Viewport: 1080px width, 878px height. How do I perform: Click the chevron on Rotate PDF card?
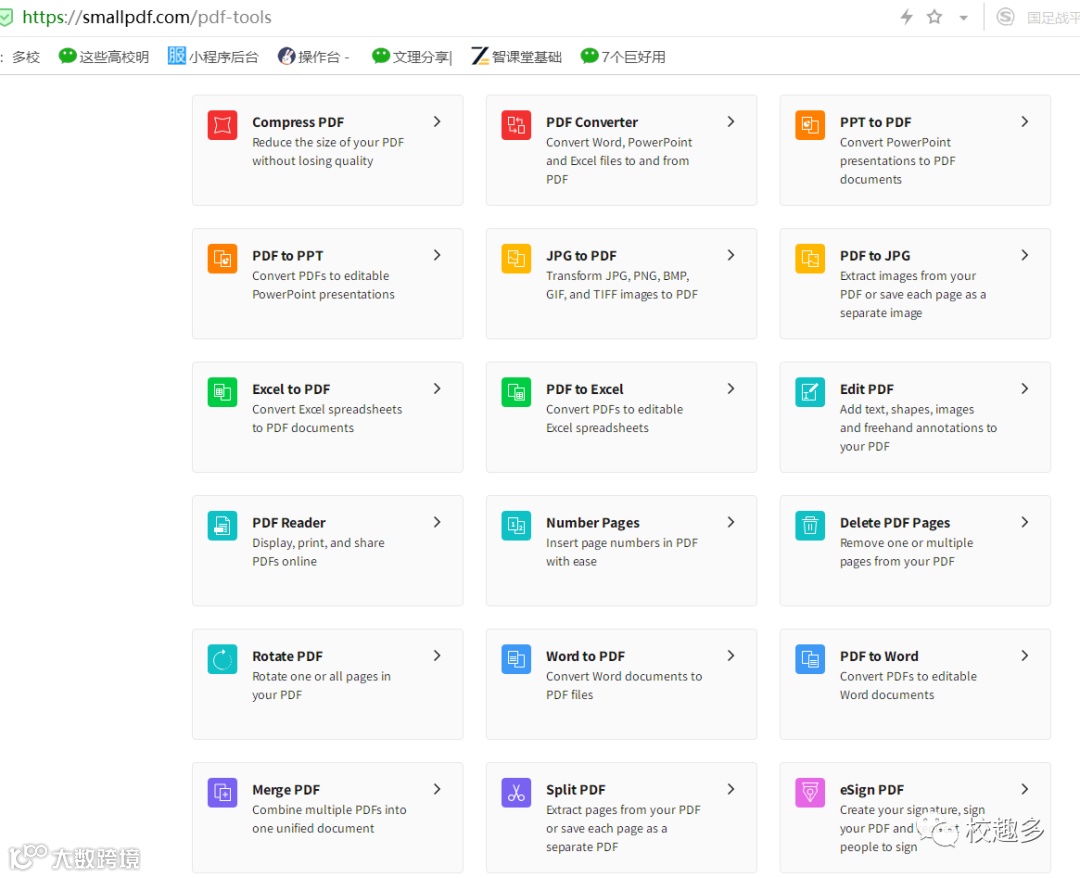437,656
